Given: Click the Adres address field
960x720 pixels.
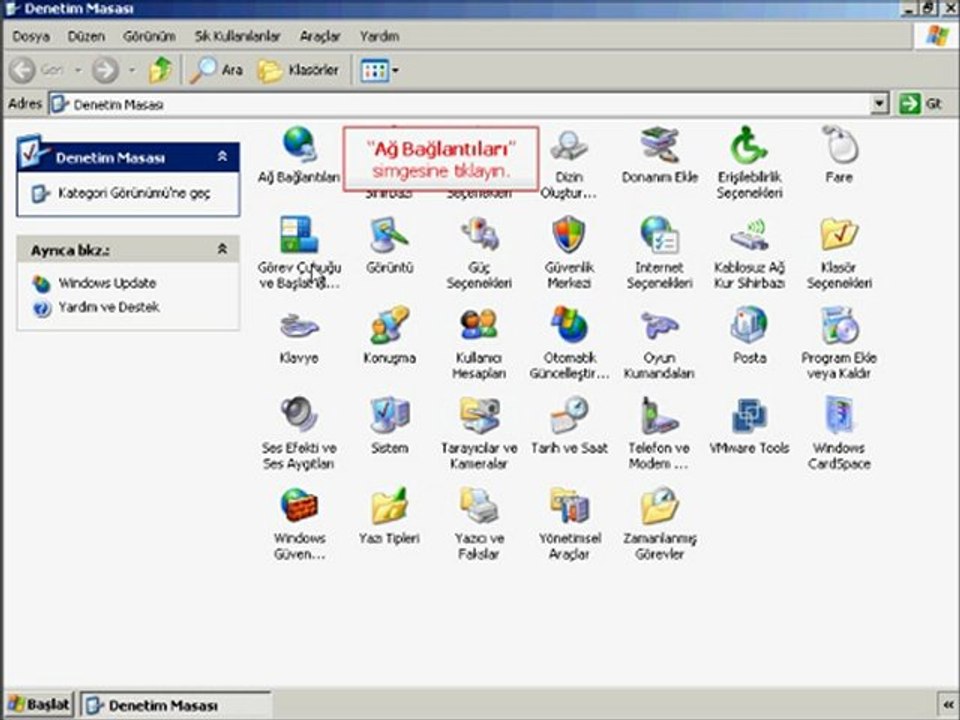Looking at the screenshot, I should pyautogui.click(x=459, y=104).
